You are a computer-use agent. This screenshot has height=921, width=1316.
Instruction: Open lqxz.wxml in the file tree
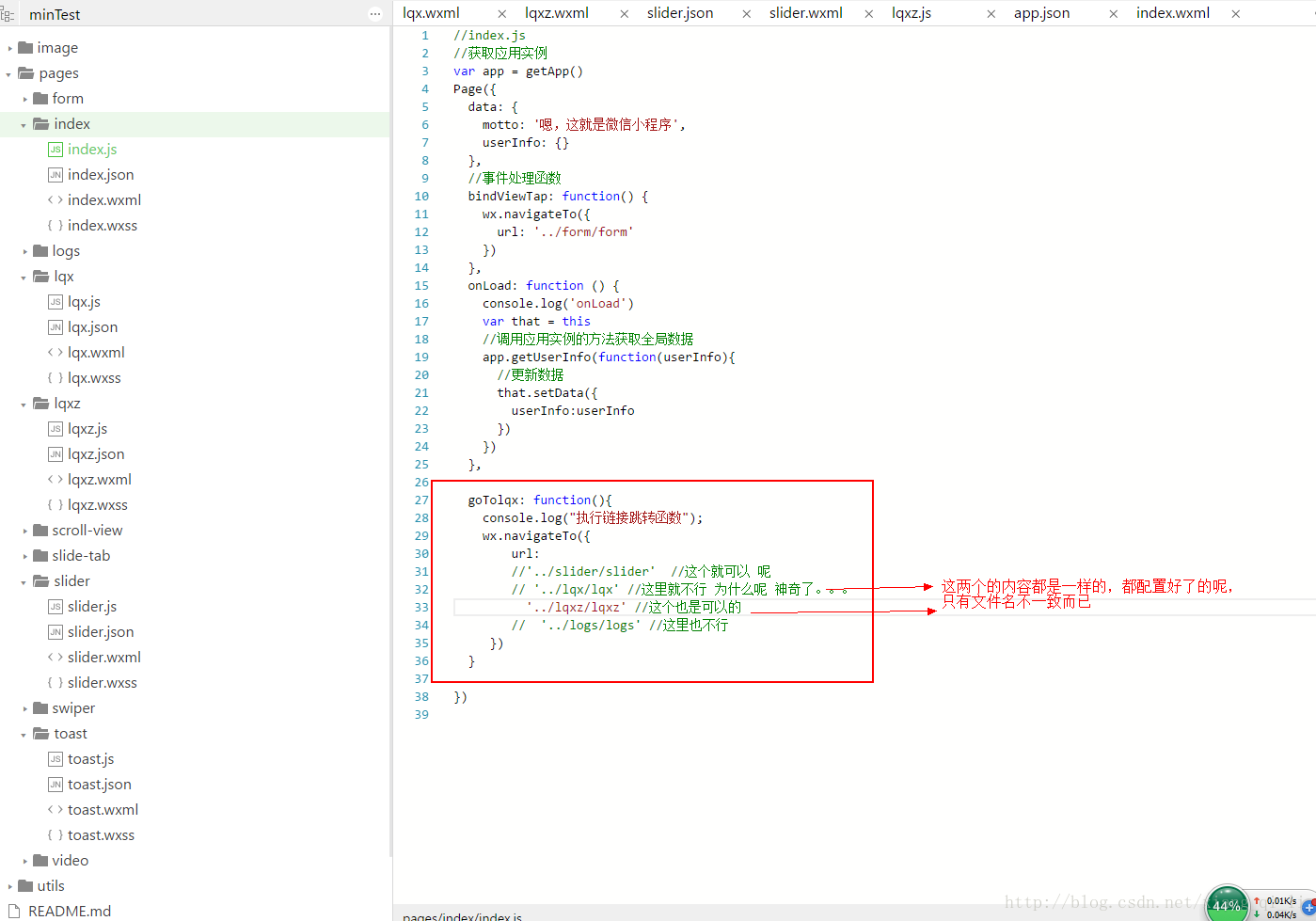click(99, 480)
